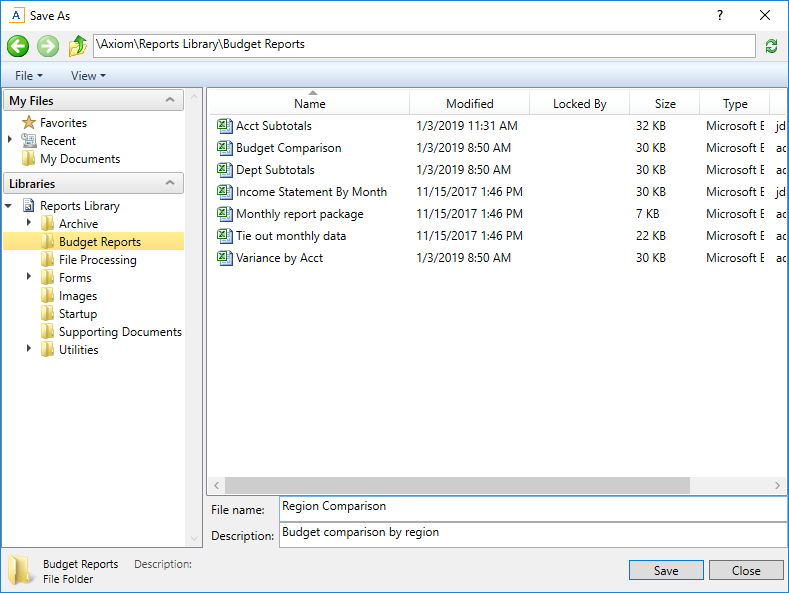Sort files by Modified column header
Screen dimensions: 789x593
[469, 104]
